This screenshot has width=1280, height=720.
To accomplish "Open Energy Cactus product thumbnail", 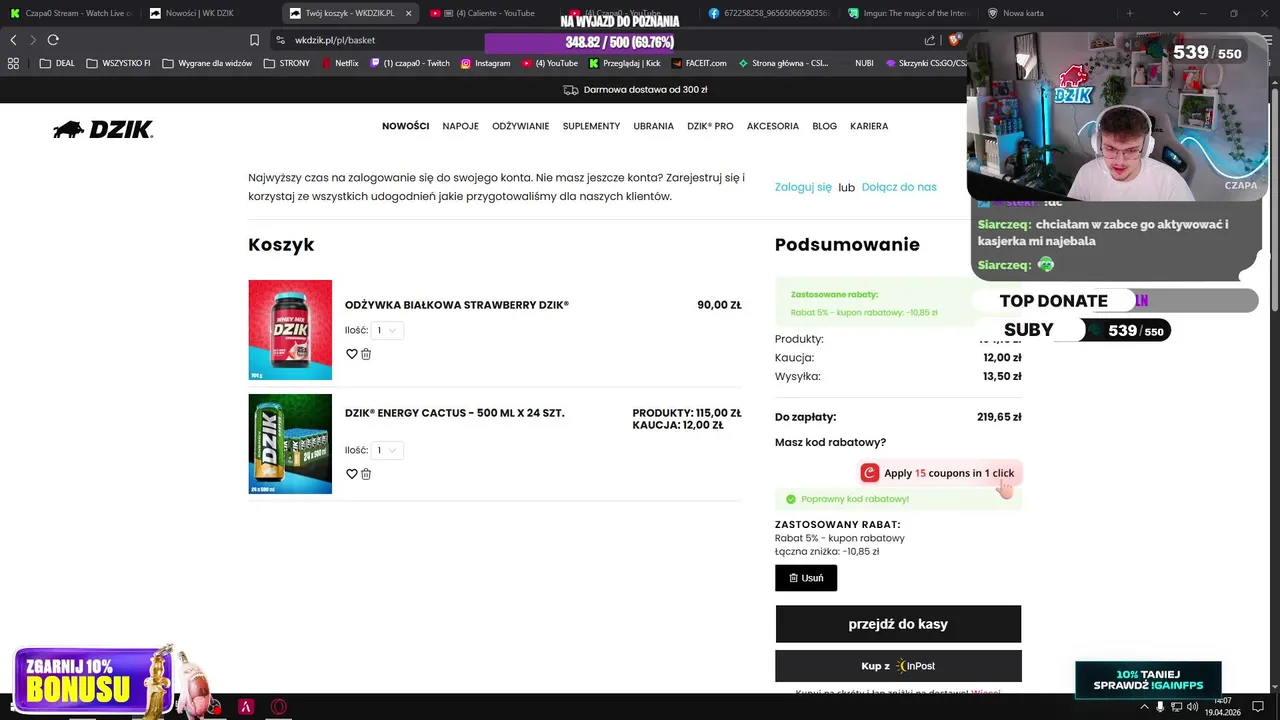I will pyautogui.click(x=290, y=444).
